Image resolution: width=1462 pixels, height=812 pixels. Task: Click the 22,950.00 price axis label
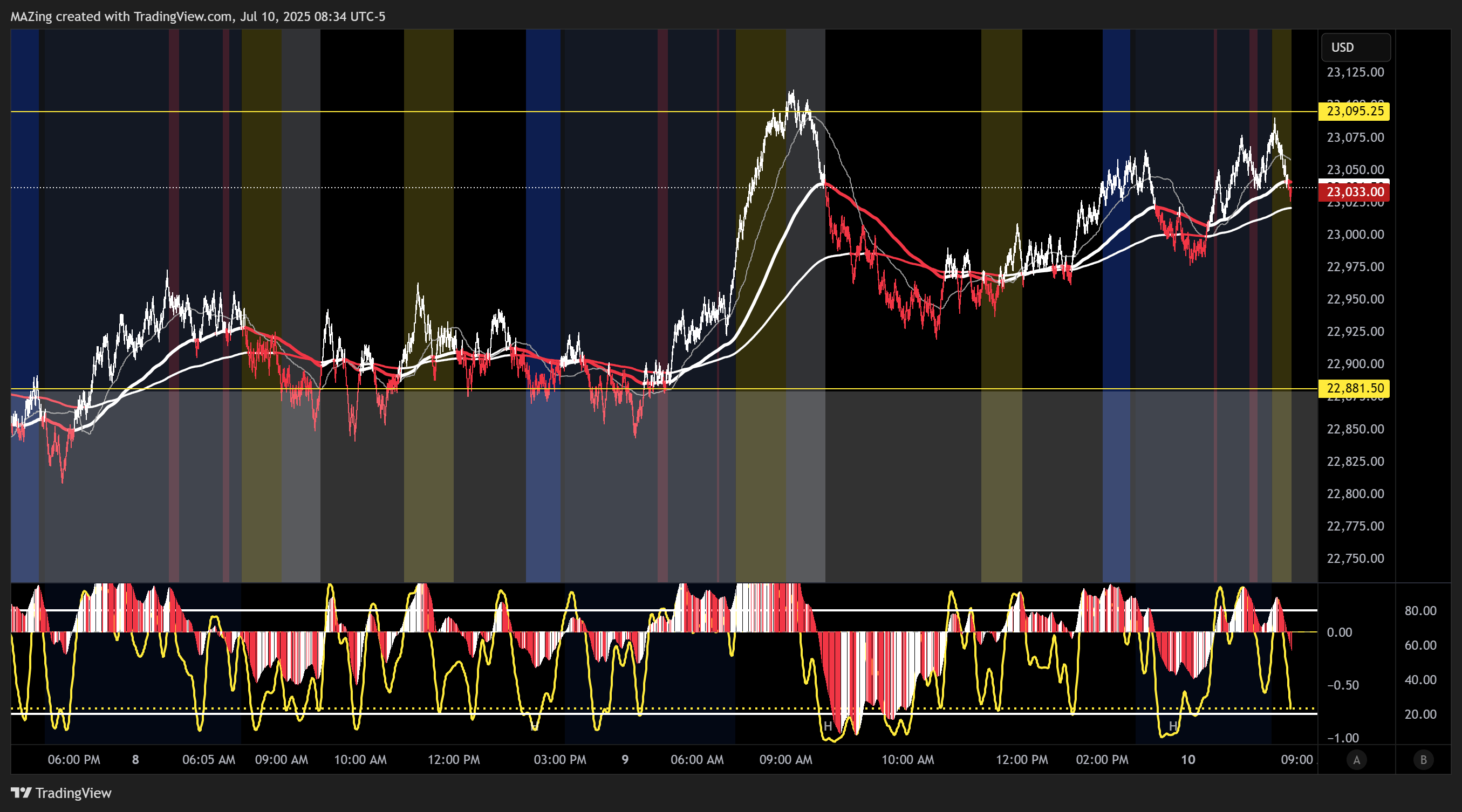[1355, 299]
